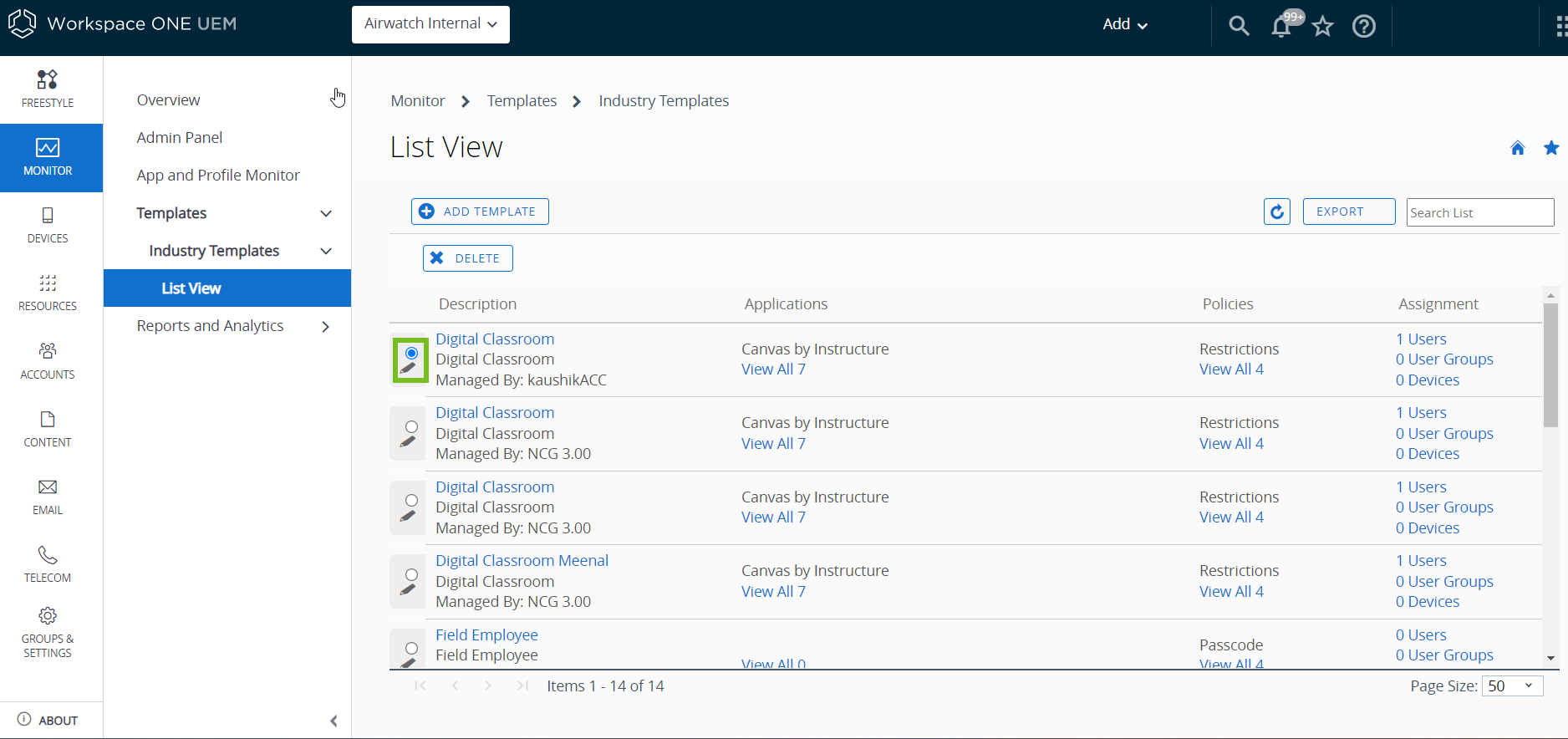The width and height of the screenshot is (1568, 739).
Task: Collapse the Templates menu group
Action: coord(326,213)
